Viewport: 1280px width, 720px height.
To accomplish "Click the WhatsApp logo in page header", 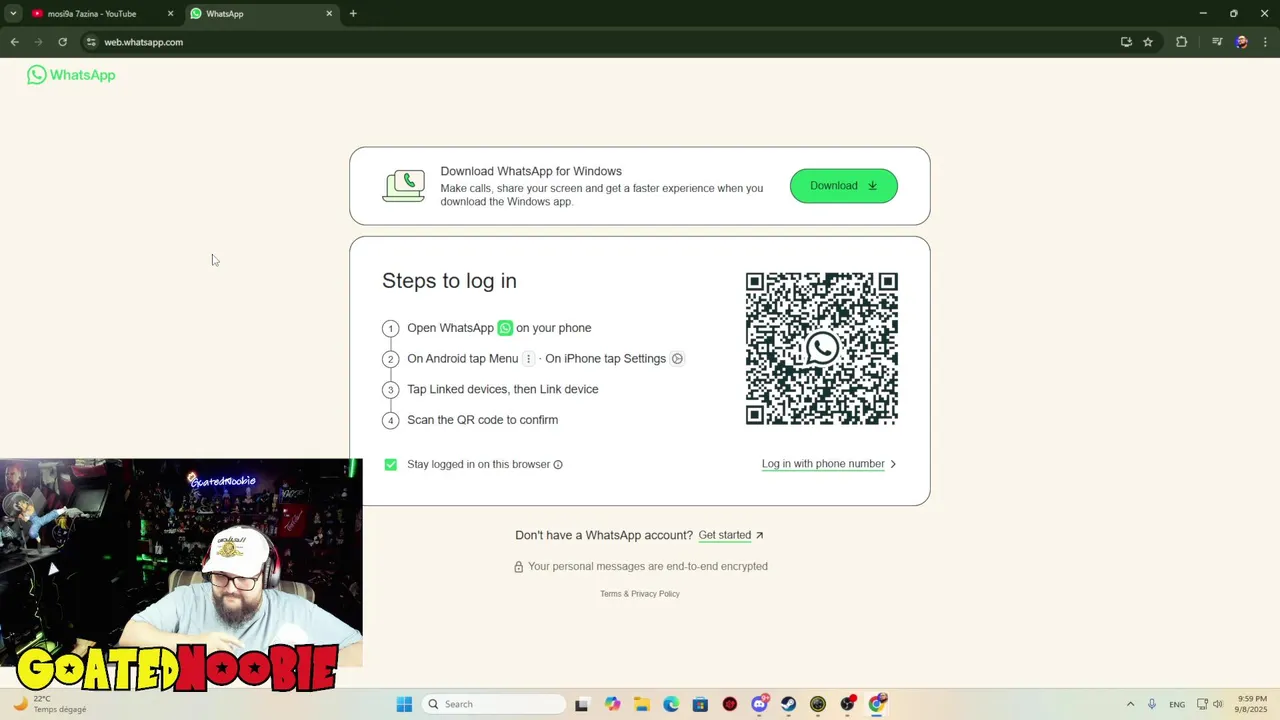I will coord(71,75).
